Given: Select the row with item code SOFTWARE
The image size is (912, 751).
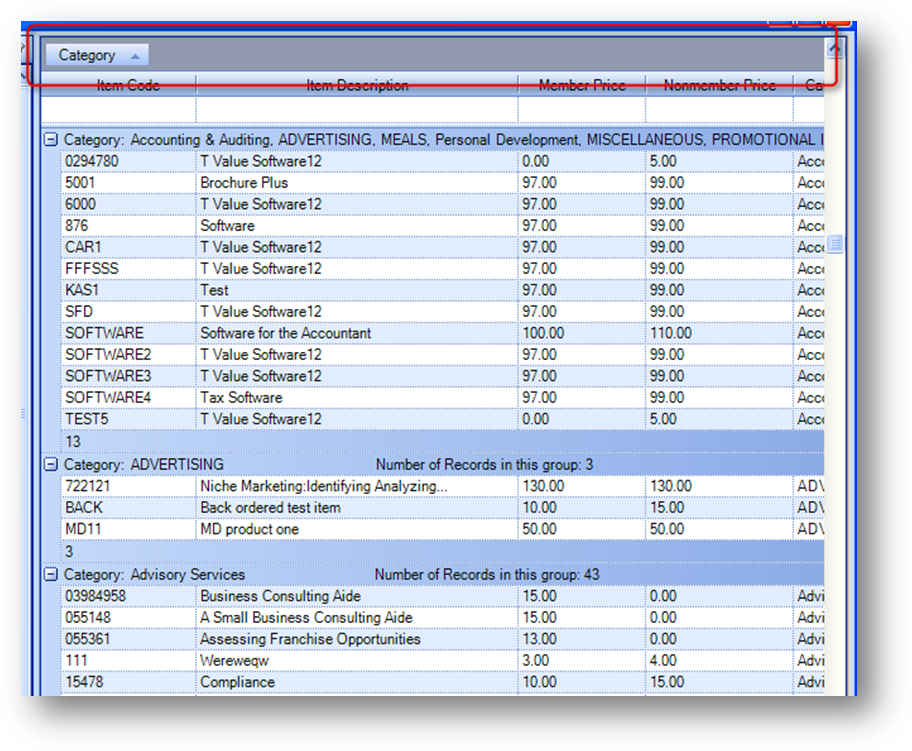Looking at the screenshot, I should point(442,333).
